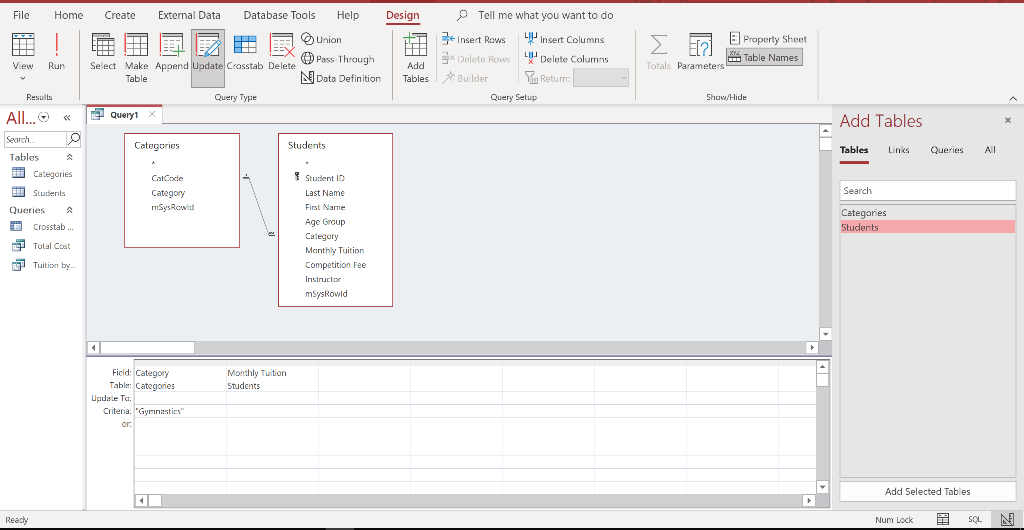1024x530 pixels.
Task: Click the Add Tables search box
Action: 927,191
